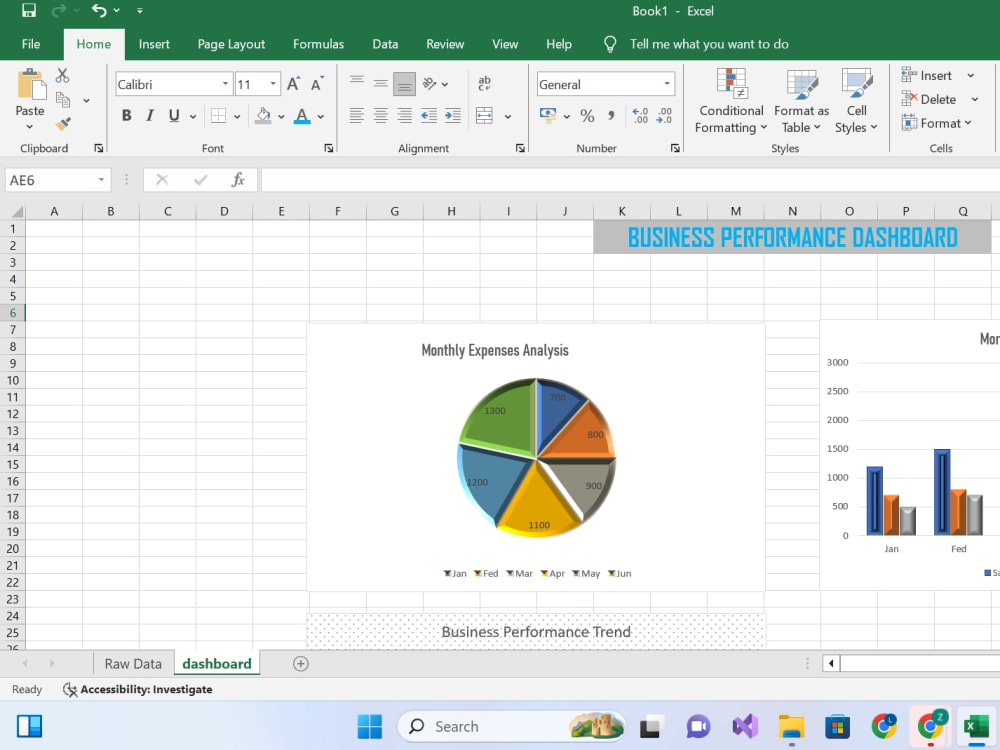This screenshot has height=750, width=1000.
Task: Click the Save icon in title bar
Action: tap(29, 11)
